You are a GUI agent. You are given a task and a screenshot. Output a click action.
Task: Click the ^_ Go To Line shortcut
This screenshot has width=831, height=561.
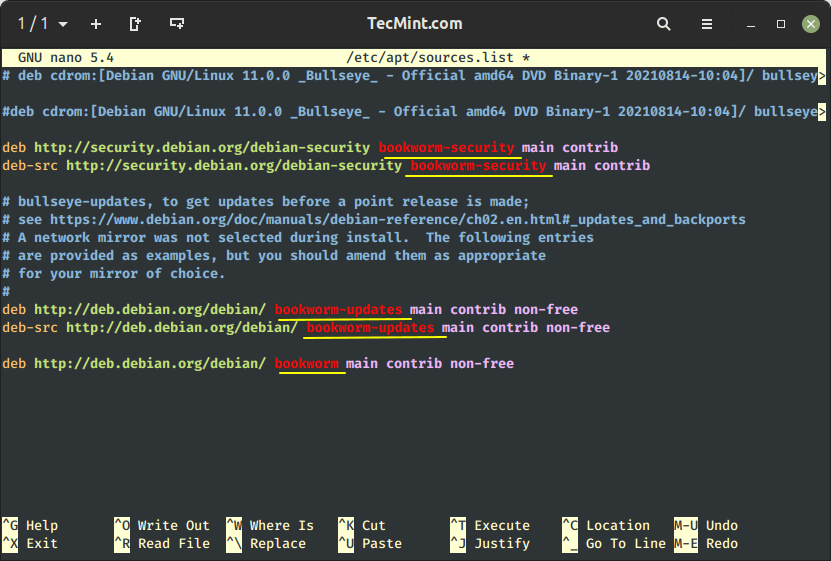tap(614, 543)
